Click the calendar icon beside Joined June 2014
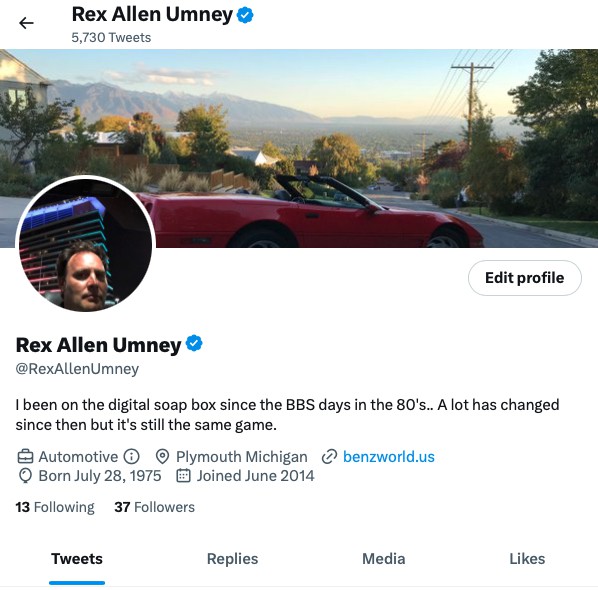 click(183, 476)
